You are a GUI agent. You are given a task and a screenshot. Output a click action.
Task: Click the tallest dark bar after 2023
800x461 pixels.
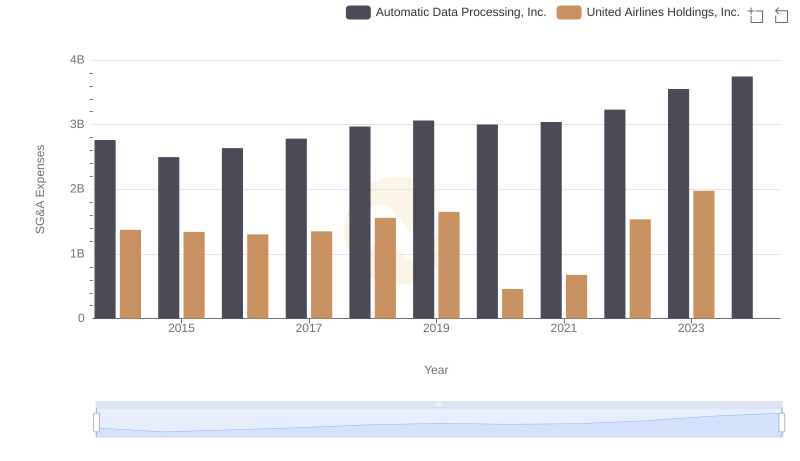[x=742, y=197]
